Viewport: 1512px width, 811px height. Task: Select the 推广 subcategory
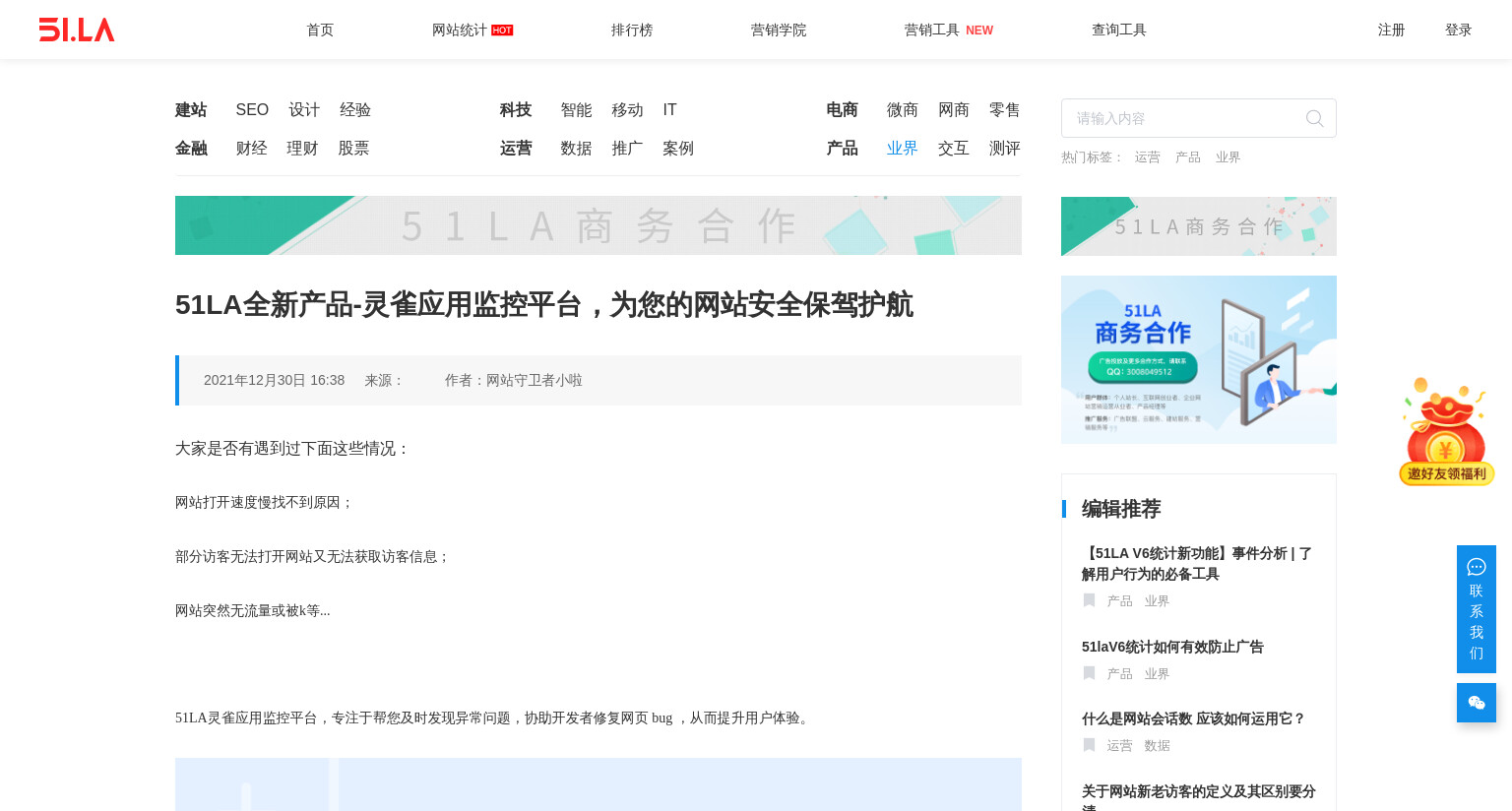(627, 149)
